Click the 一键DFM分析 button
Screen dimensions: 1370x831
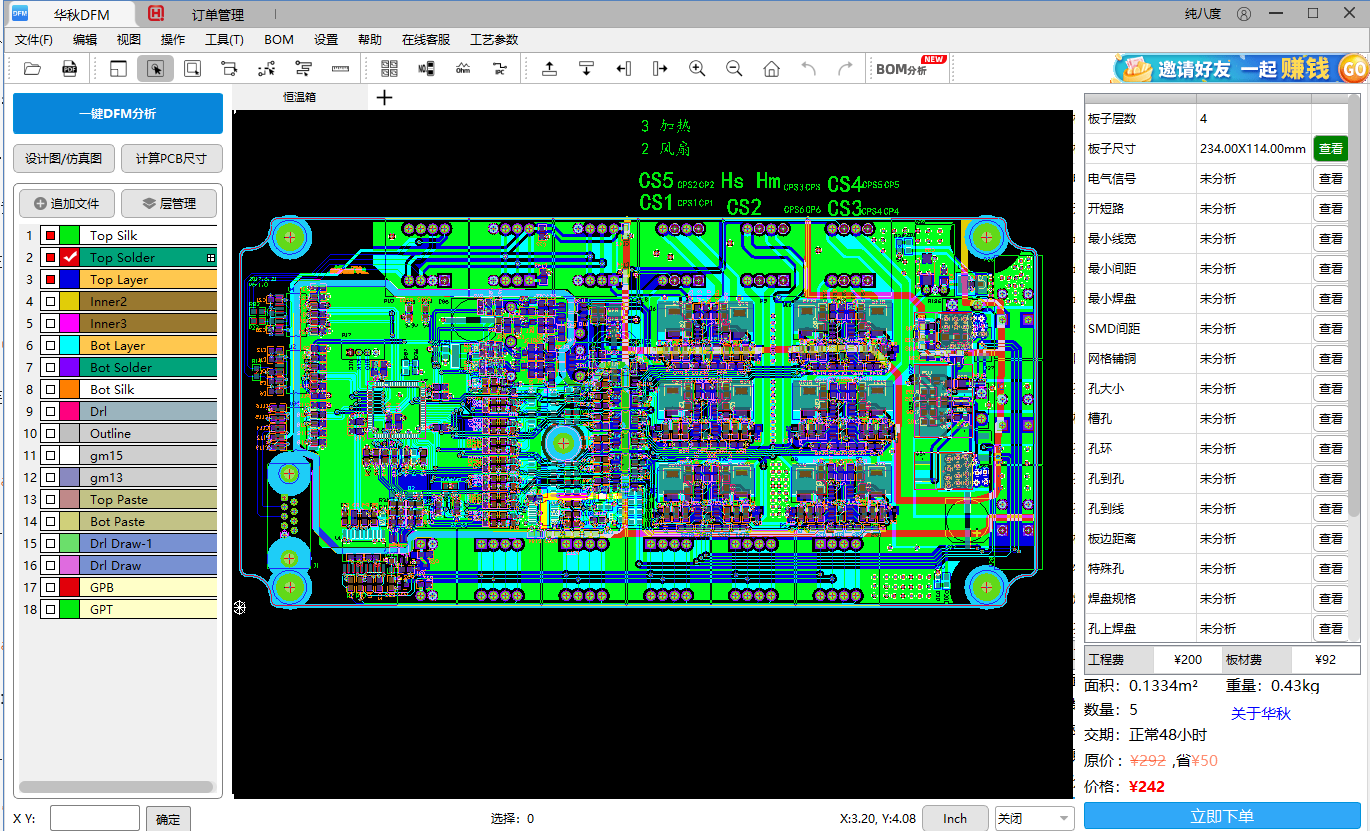(118, 114)
